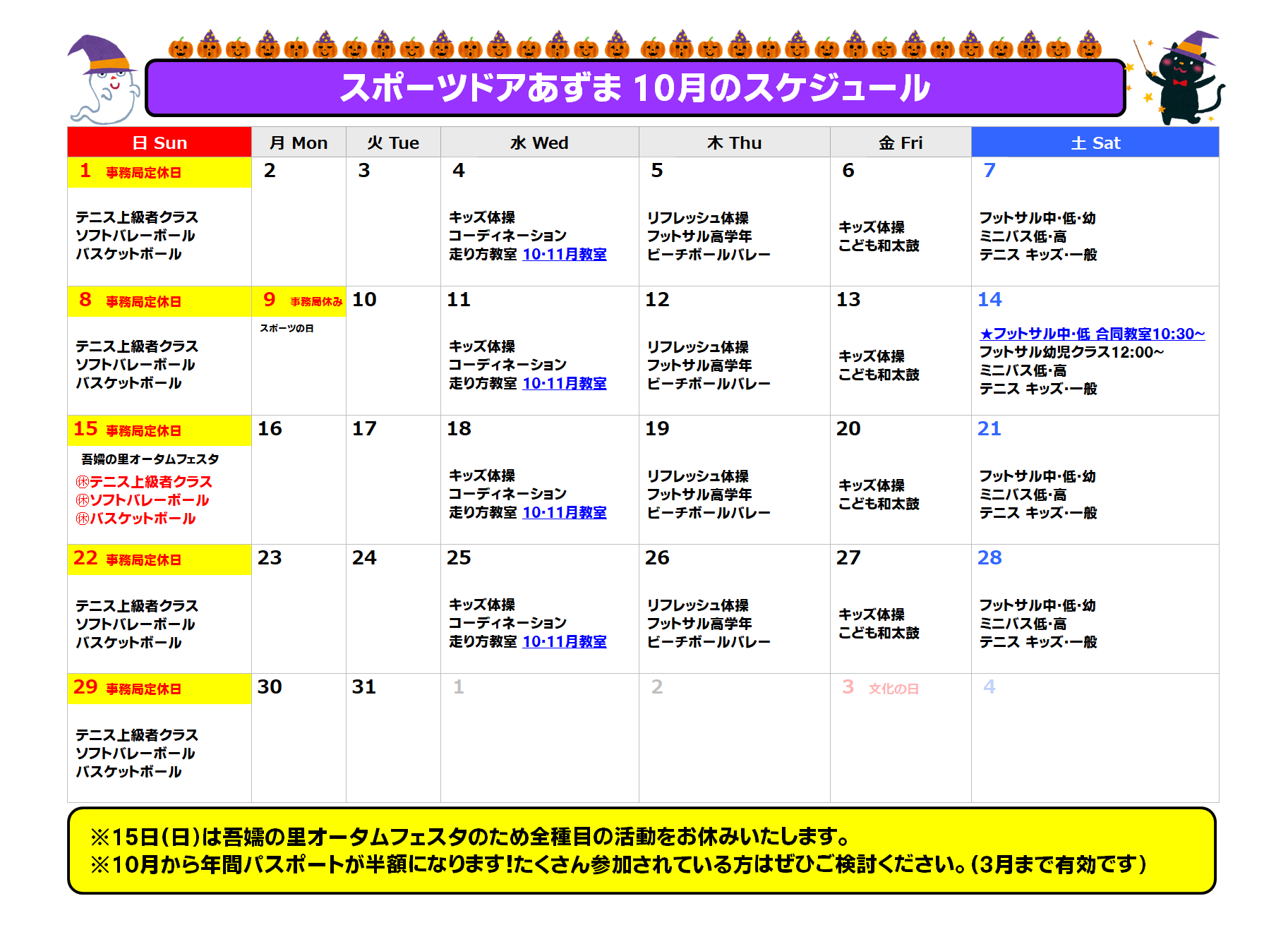1288x932 pixels.
Task: Click 文化の日 label on November 3
Action: click(893, 689)
